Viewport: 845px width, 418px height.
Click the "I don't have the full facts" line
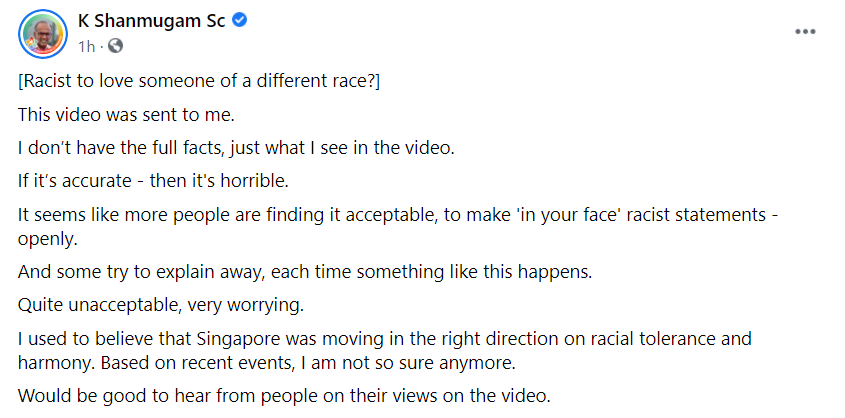(x=236, y=148)
